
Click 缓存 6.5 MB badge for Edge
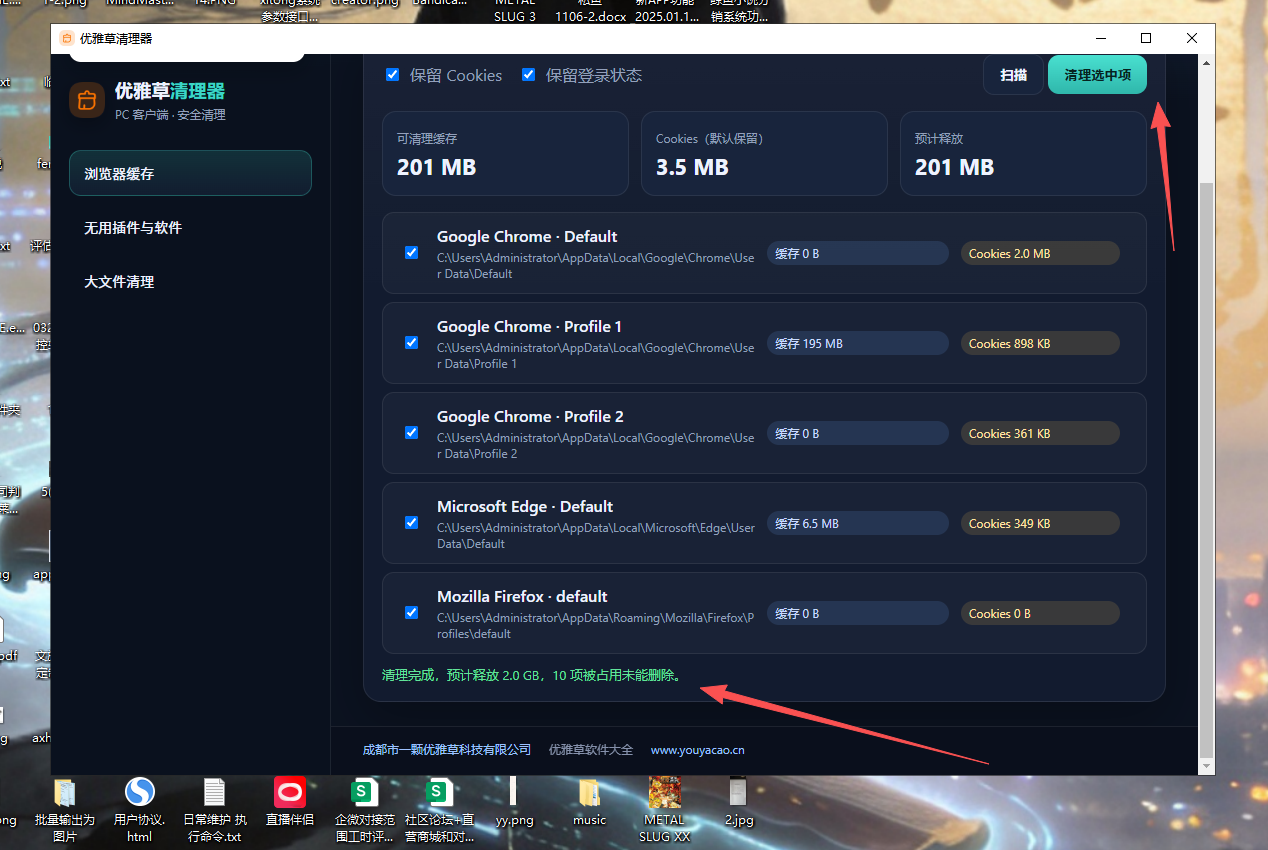858,523
